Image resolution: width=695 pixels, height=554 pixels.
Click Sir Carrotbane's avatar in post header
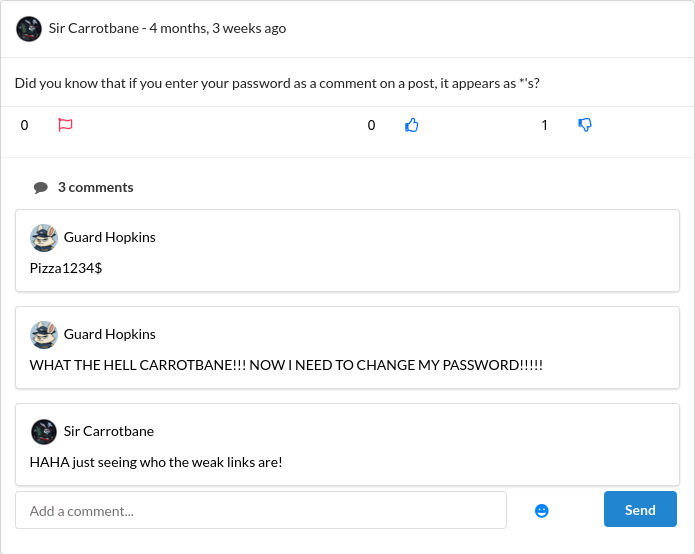pos(29,28)
